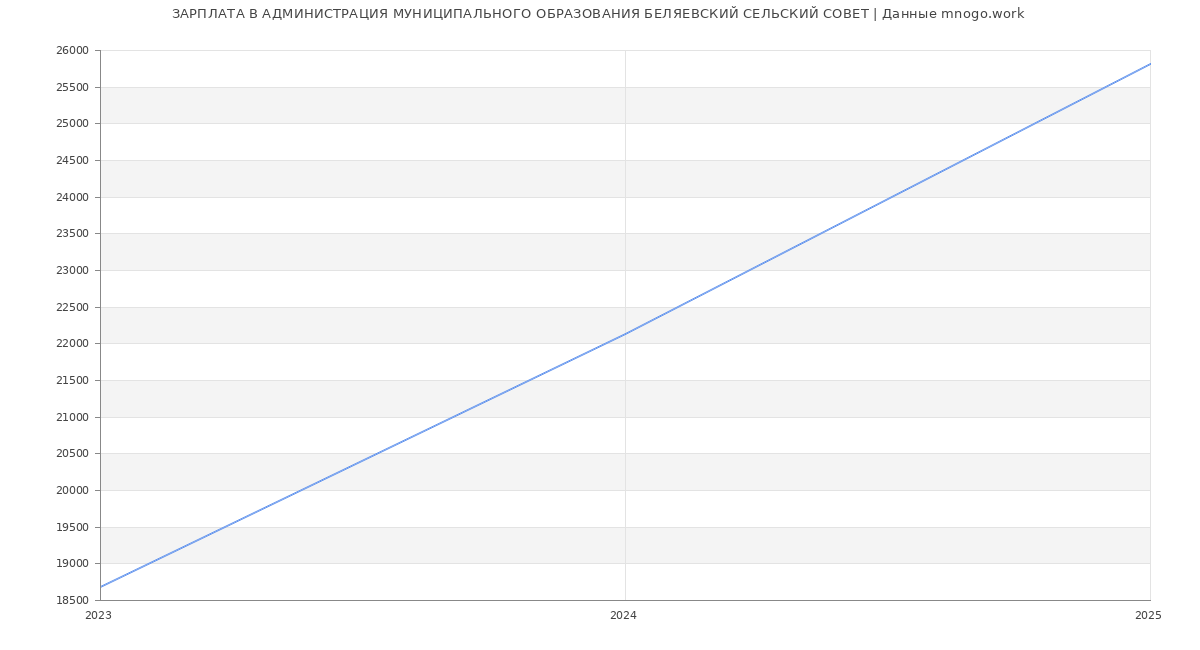Click the 2023 x-axis label
Screen dimensions: 1200x650
[99, 616]
